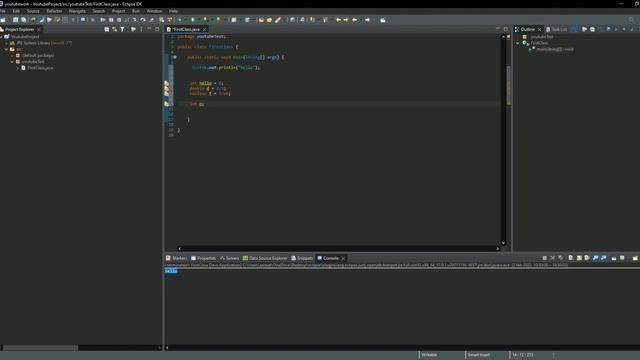Click the Filter funnel icon in Project Explorer

[x=122, y=29]
